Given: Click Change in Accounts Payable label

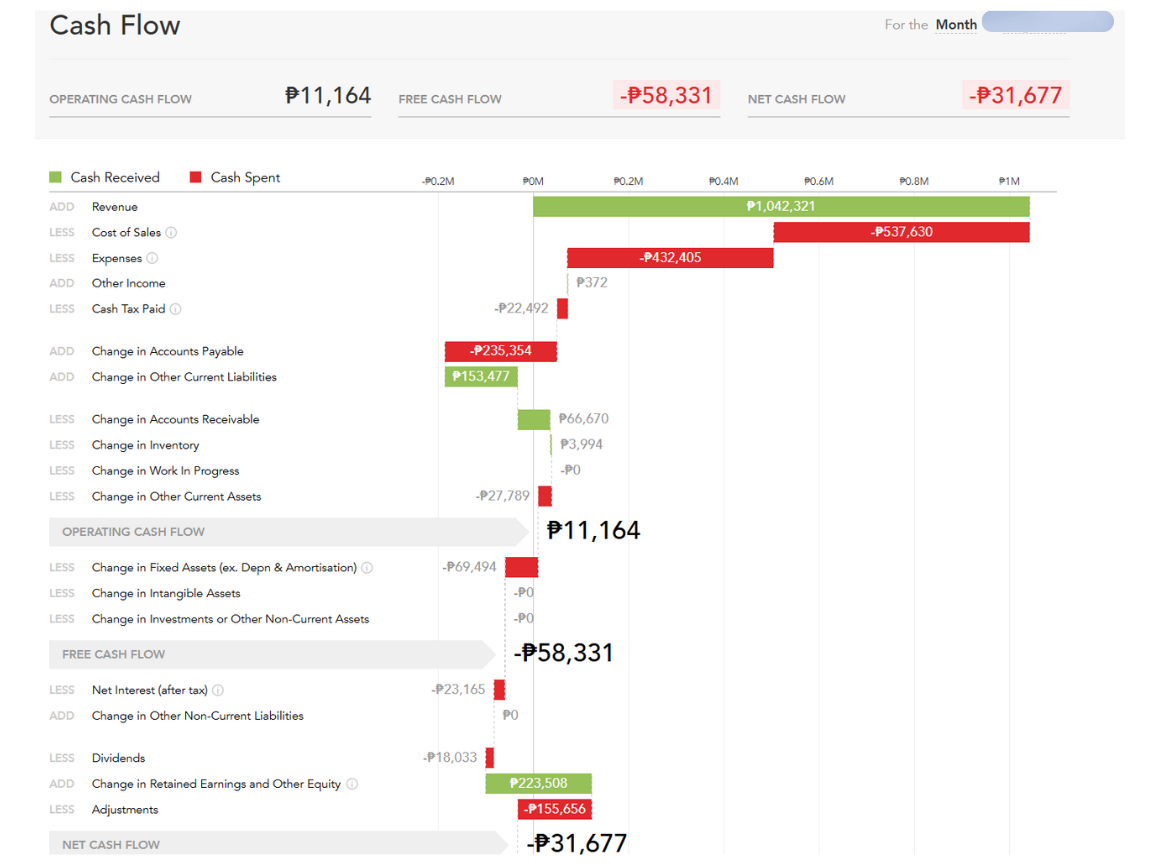Looking at the screenshot, I should [x=168, y=351].
